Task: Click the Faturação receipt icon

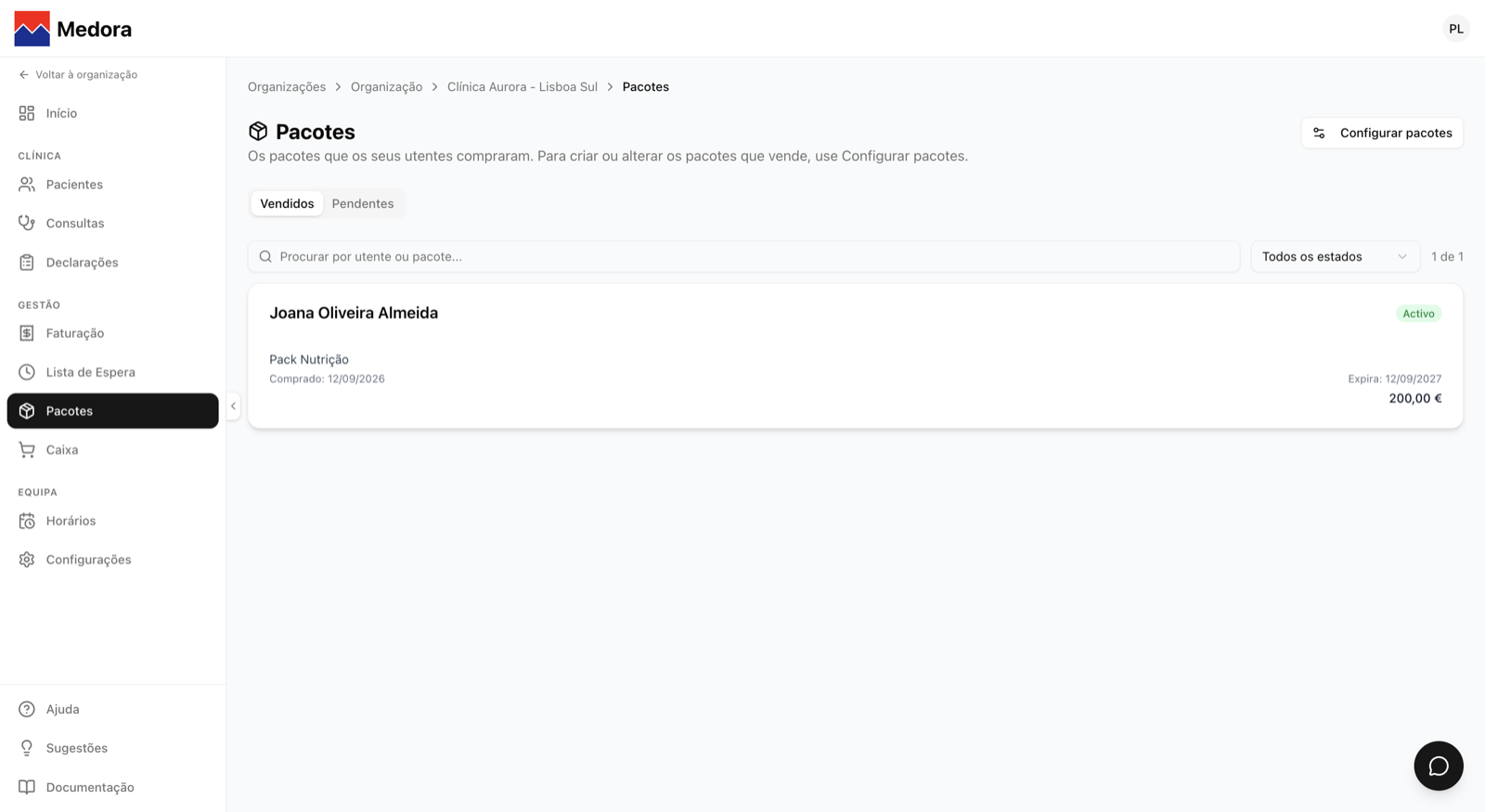Action: [27, 333]
